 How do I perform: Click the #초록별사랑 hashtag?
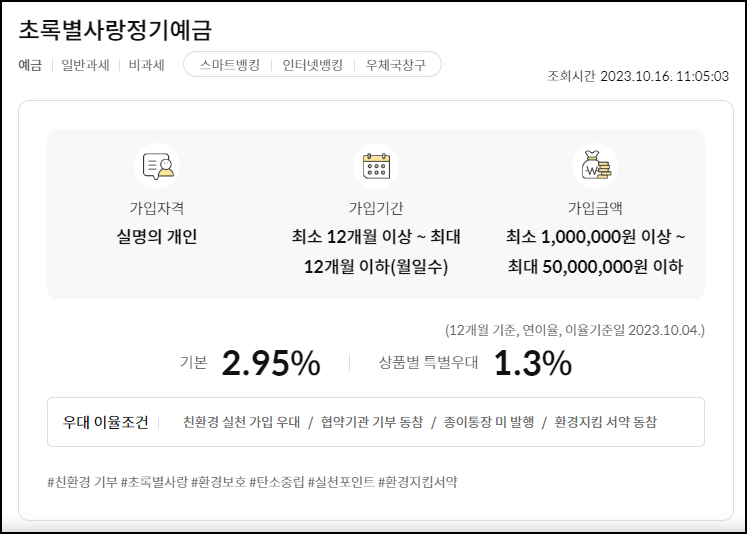[x=154, y=482]
